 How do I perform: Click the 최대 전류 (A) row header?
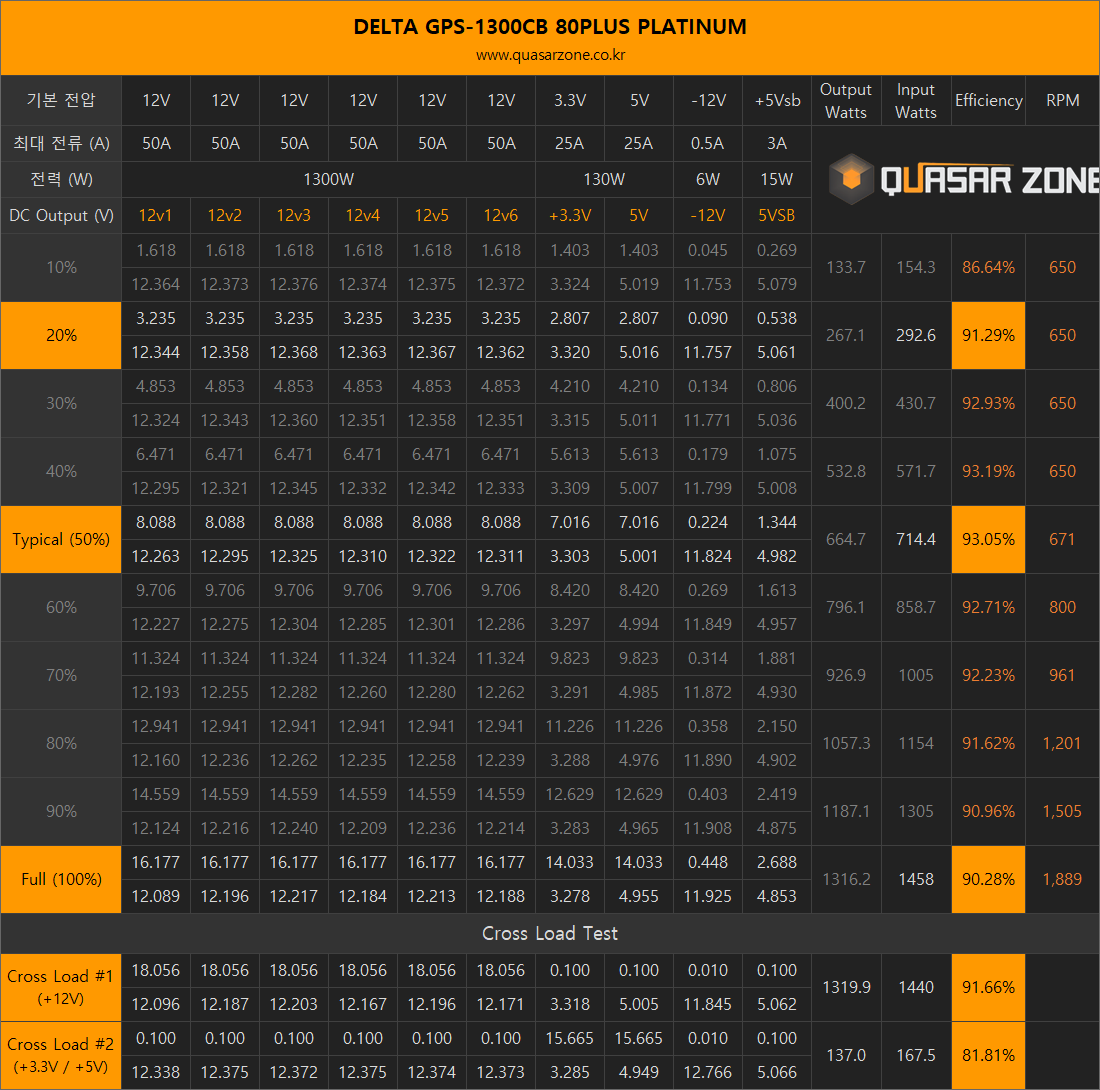61,144
